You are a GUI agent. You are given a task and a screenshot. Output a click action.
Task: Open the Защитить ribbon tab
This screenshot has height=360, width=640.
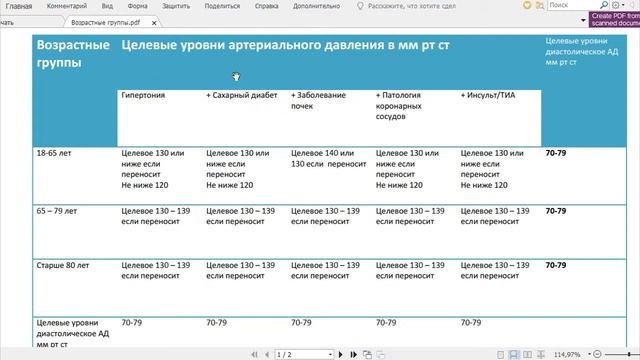[176, 6]
